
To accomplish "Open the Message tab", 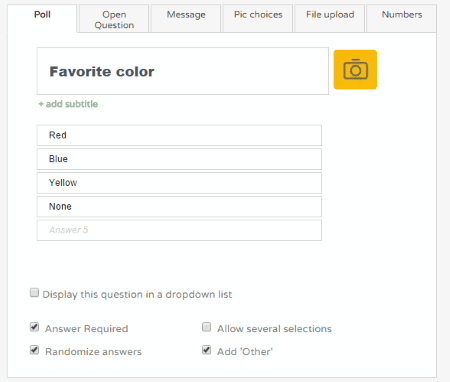I will (186, 19).
